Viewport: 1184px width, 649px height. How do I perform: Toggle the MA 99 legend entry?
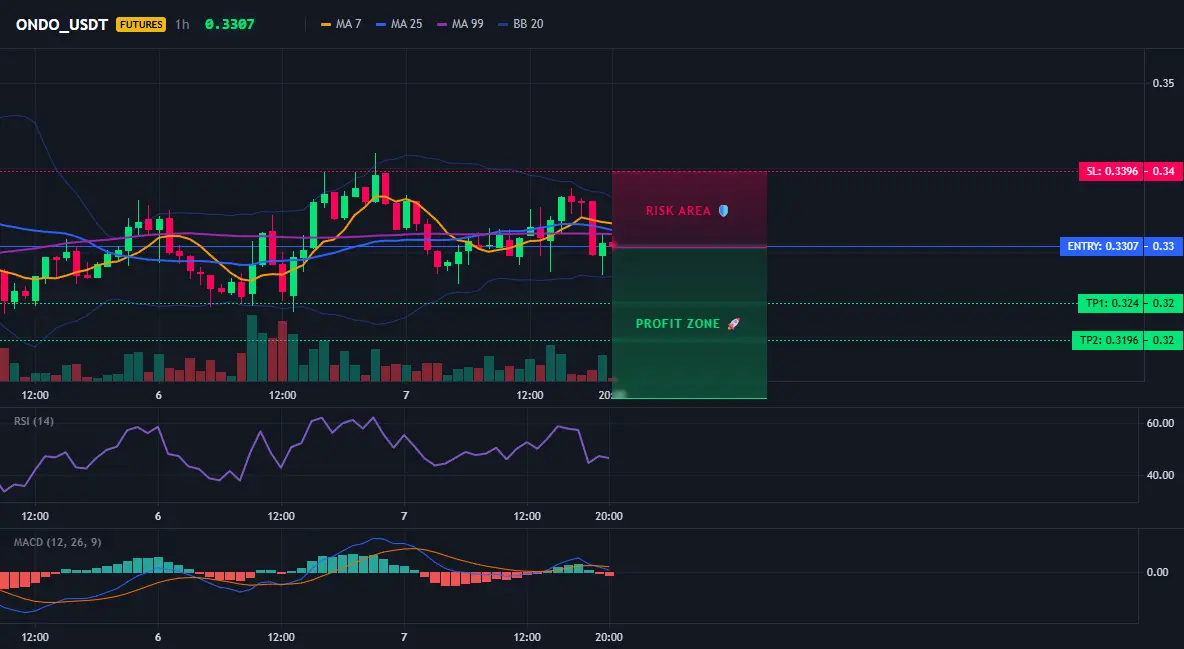461,24
